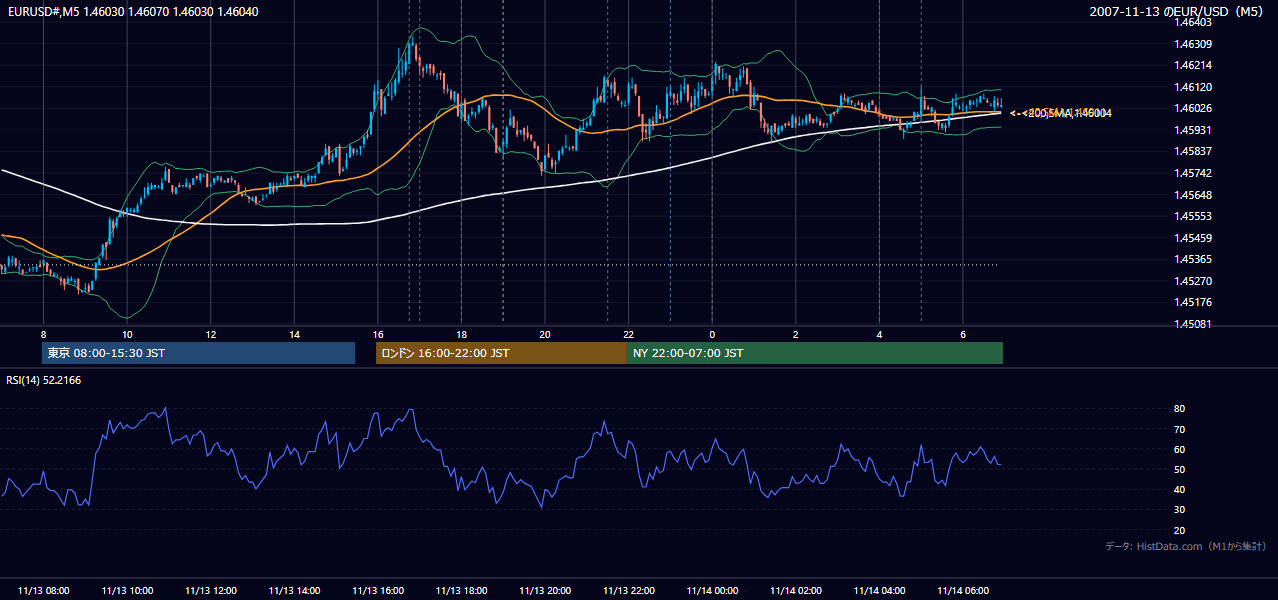This screenshot has height=600, width=1278.
Task: Click the '2007-11-13 のEUR/USD (M5)' header label
Action: coord(1179,11)
